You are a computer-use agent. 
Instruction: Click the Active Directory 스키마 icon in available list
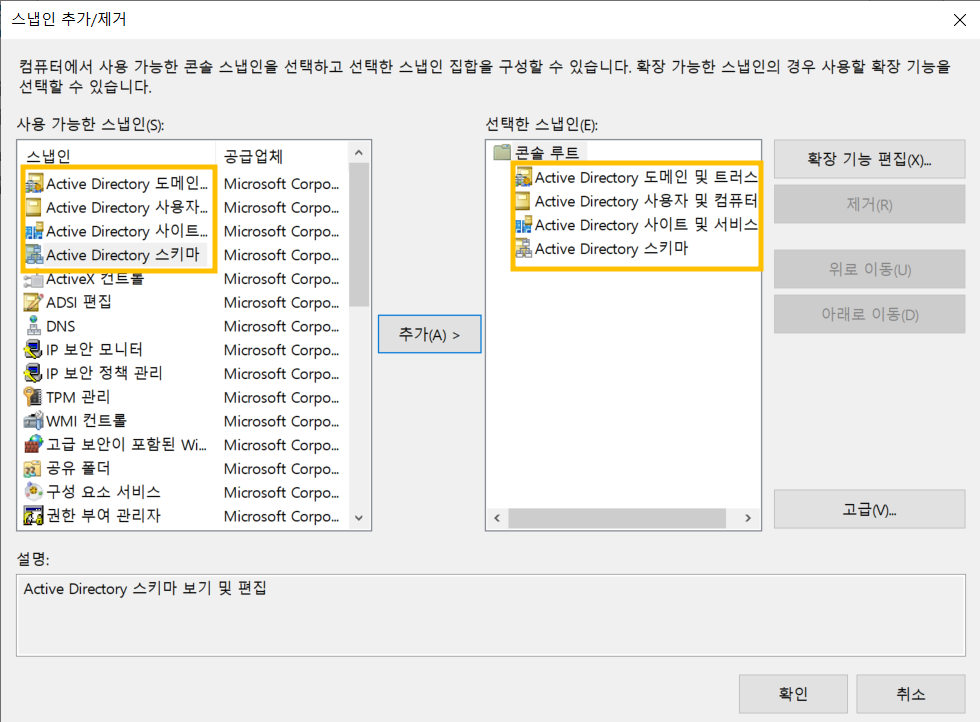click(x=34, y=255)
